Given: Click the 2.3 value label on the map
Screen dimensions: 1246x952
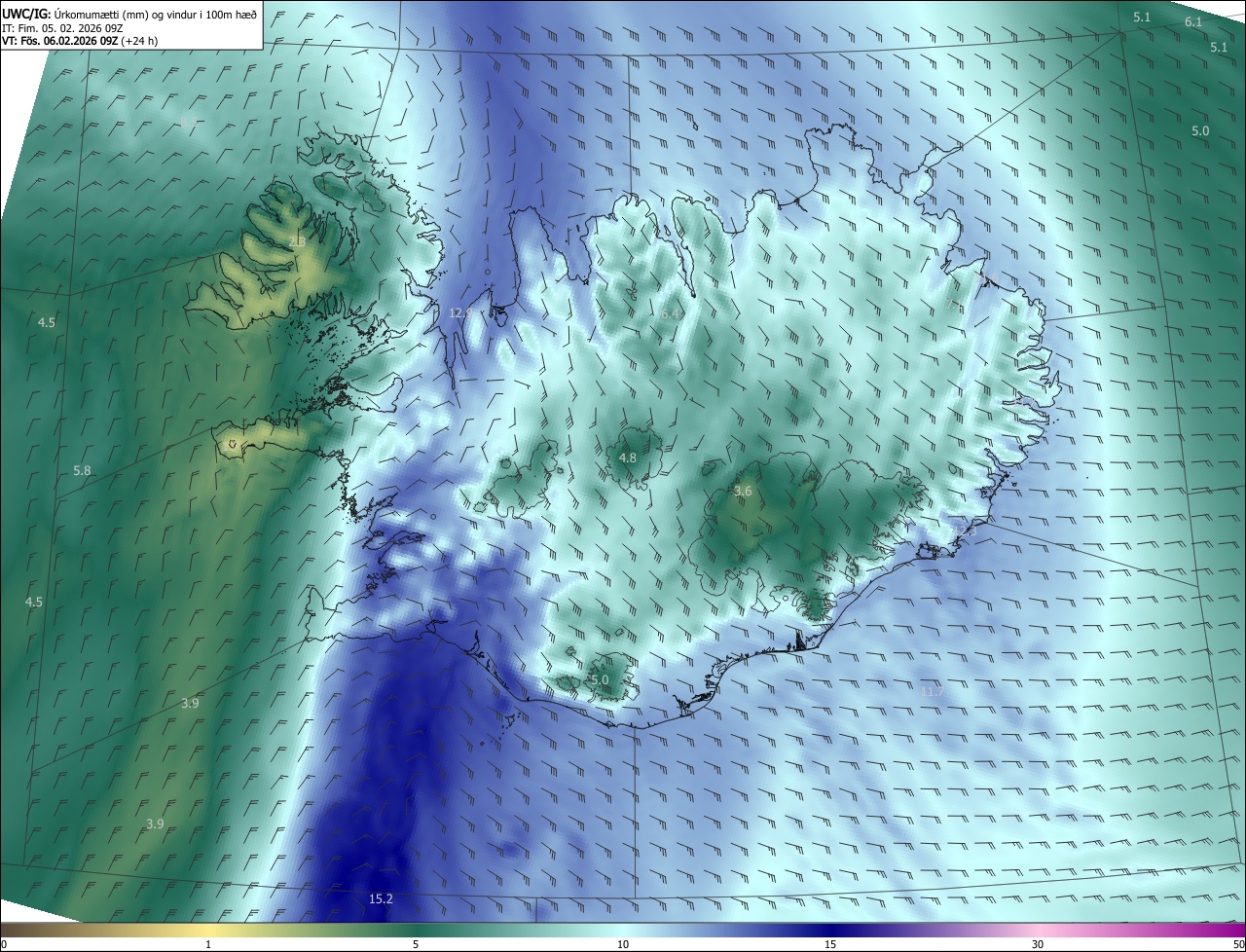Looking at the screenshot, I should [x=297, y=241].
